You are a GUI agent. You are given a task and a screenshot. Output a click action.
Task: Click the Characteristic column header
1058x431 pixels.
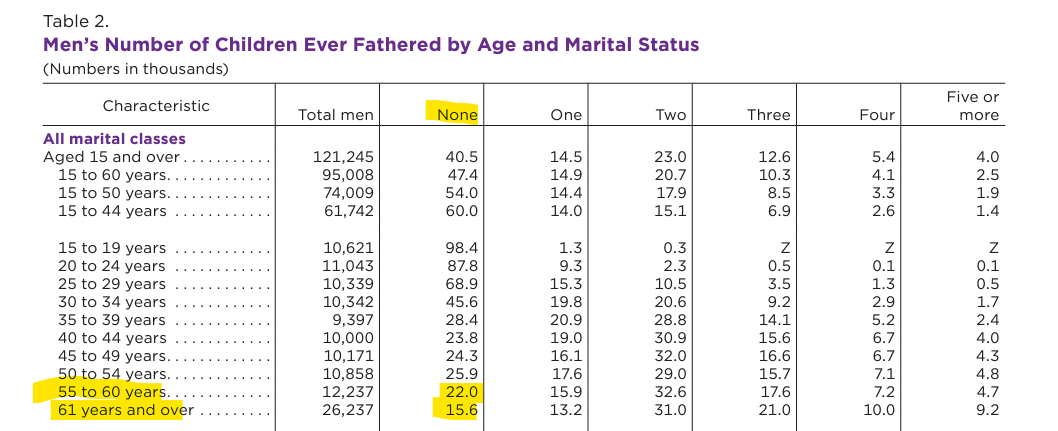coord(156,106)
